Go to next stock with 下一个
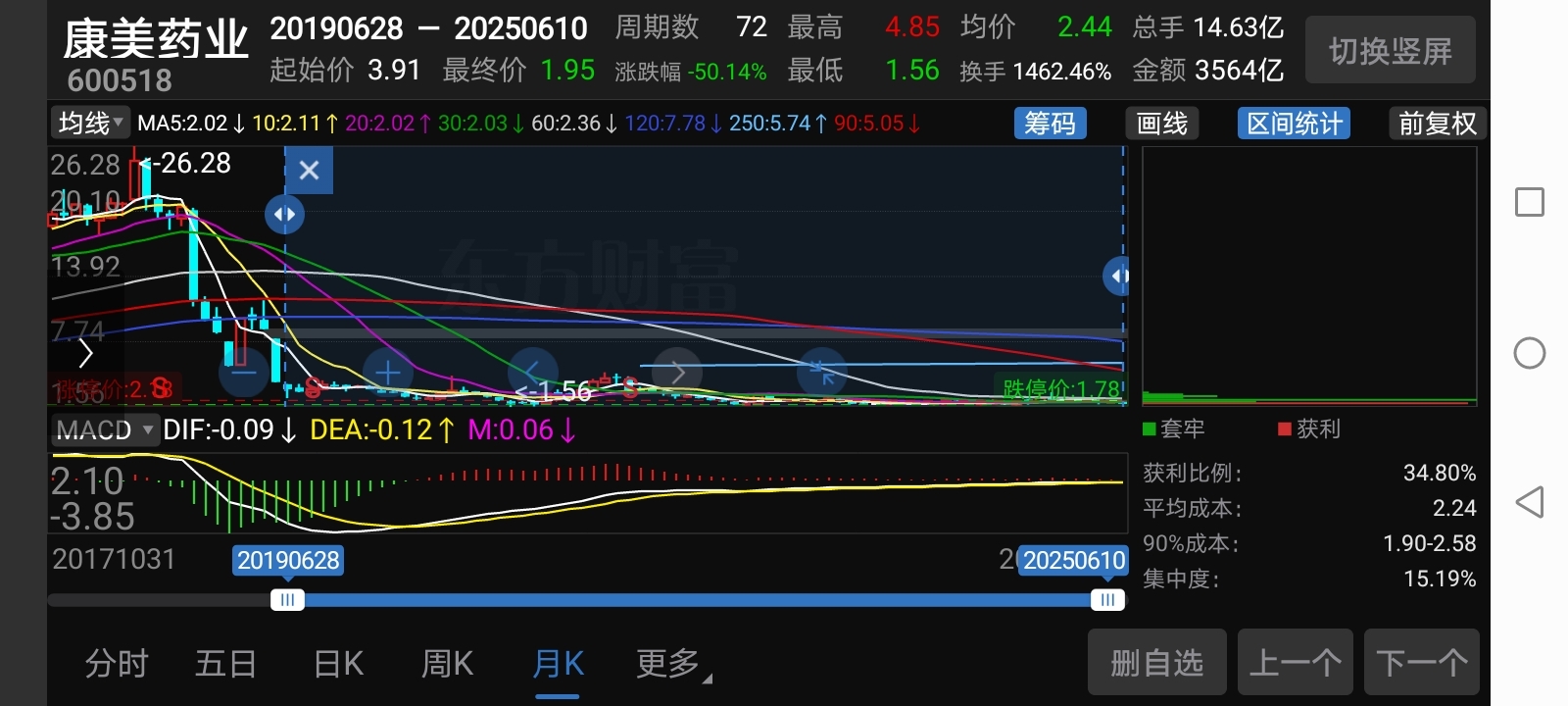The image size is (1568, 706). [x=1421, y=663]
